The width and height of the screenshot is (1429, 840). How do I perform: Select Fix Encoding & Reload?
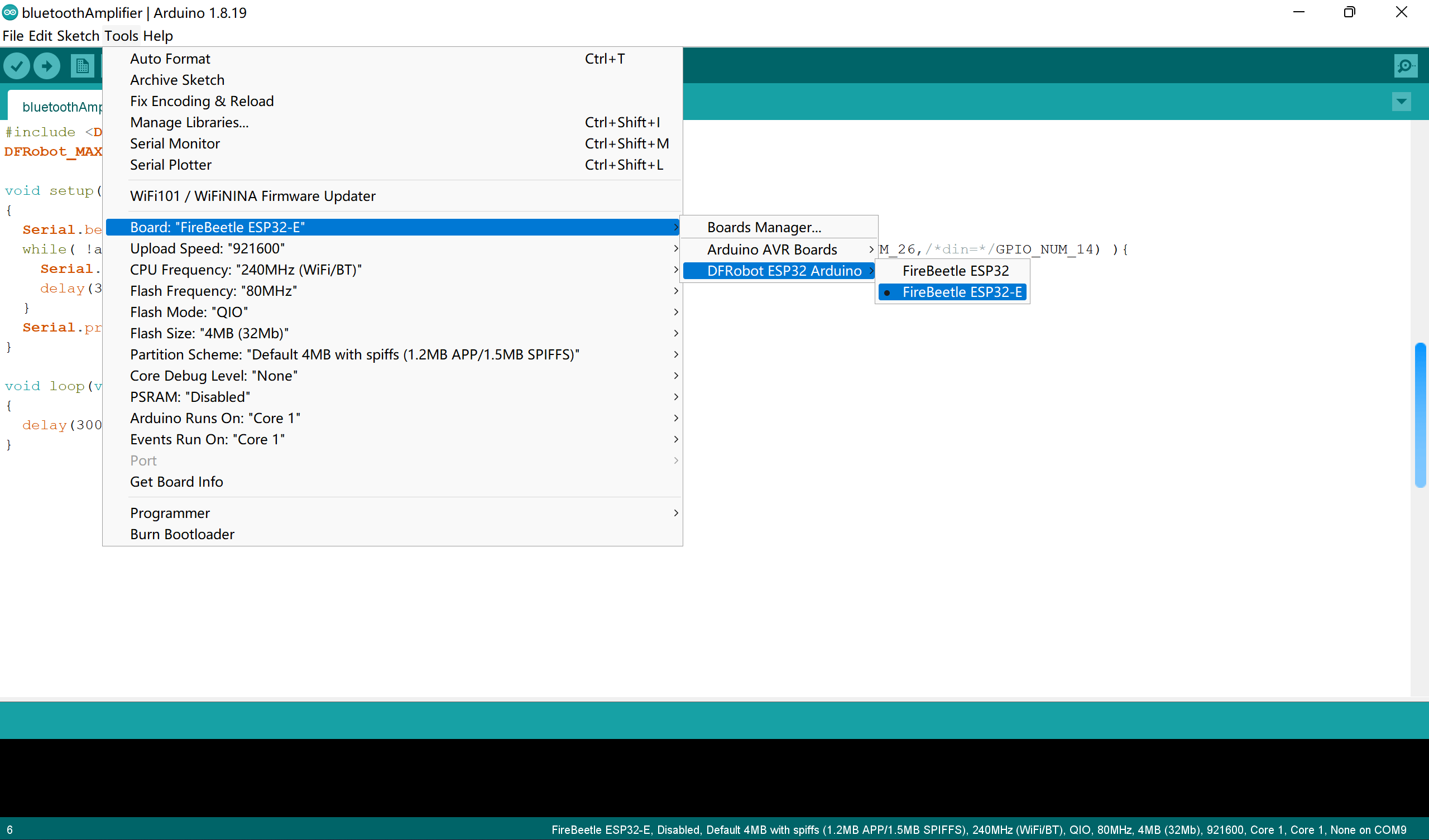(x=394, y=101)
